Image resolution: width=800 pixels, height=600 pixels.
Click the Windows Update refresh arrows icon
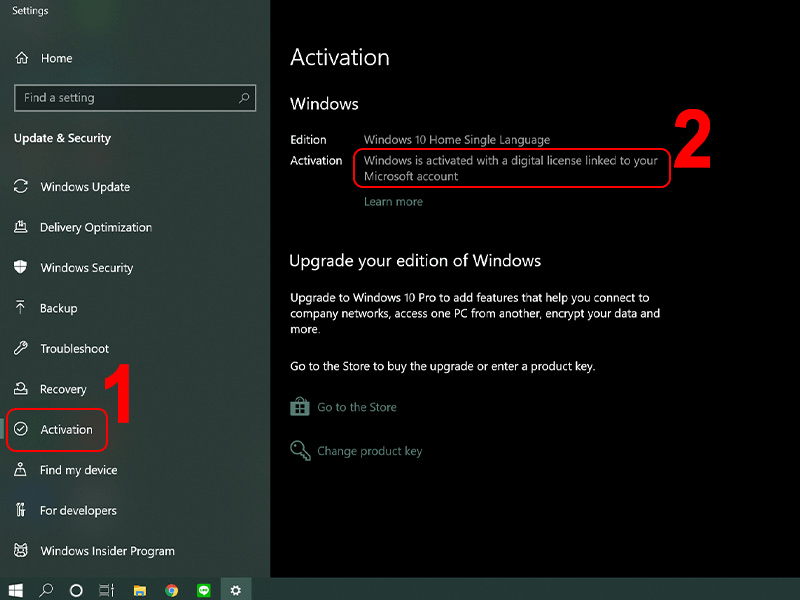click(21, 186)
